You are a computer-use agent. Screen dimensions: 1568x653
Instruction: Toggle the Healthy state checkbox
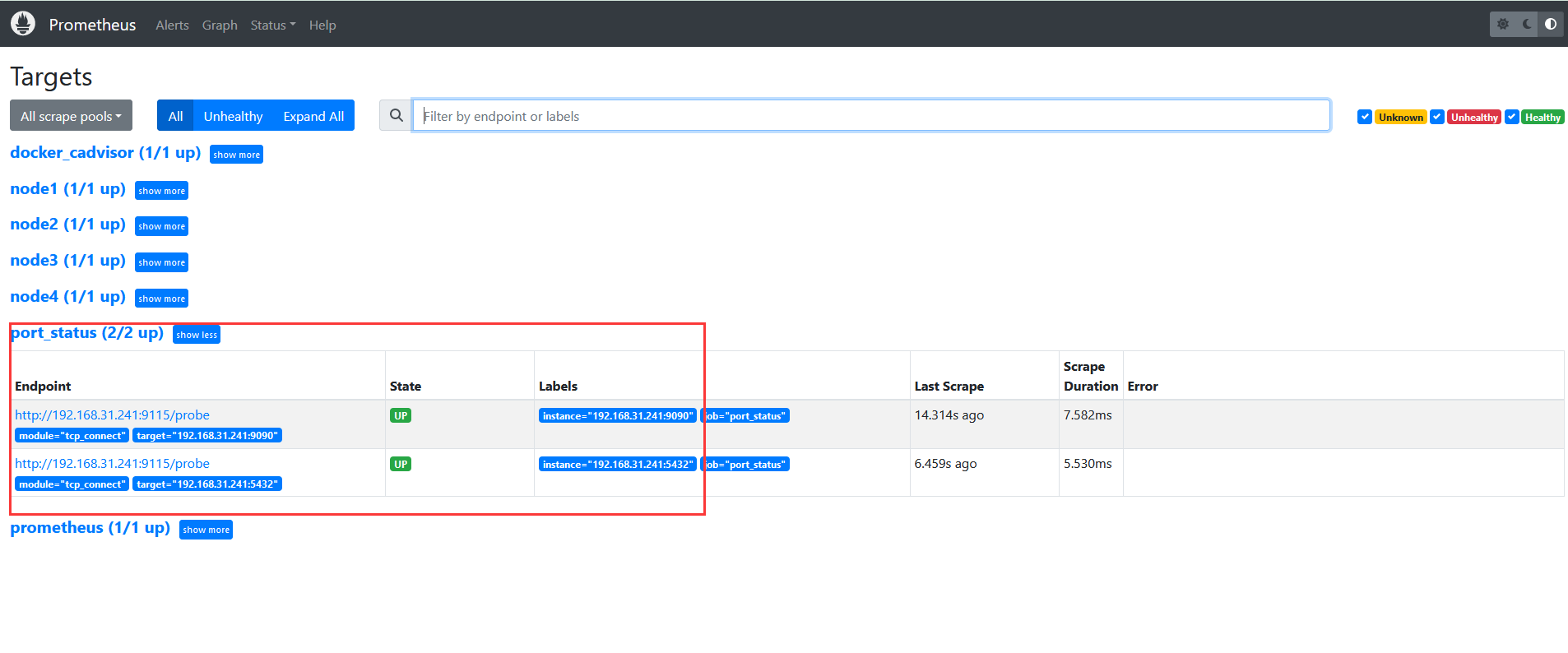click(1512, 117)
